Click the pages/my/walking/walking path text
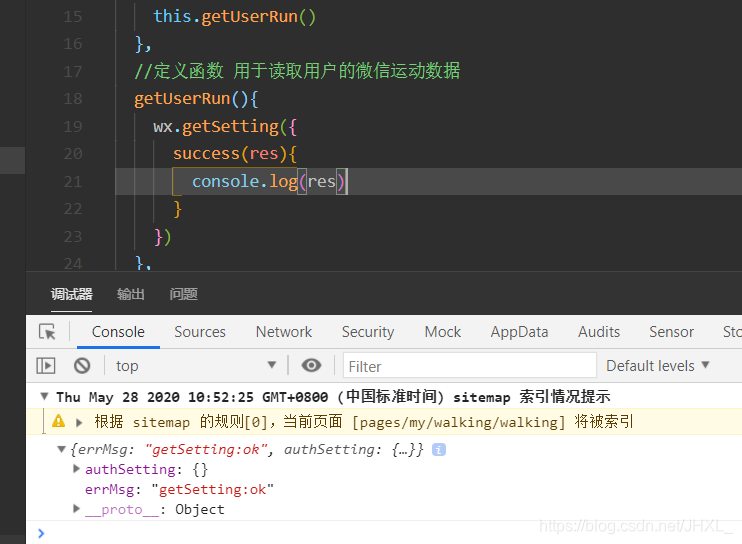 pyautogui.click(x=459, y=422)
